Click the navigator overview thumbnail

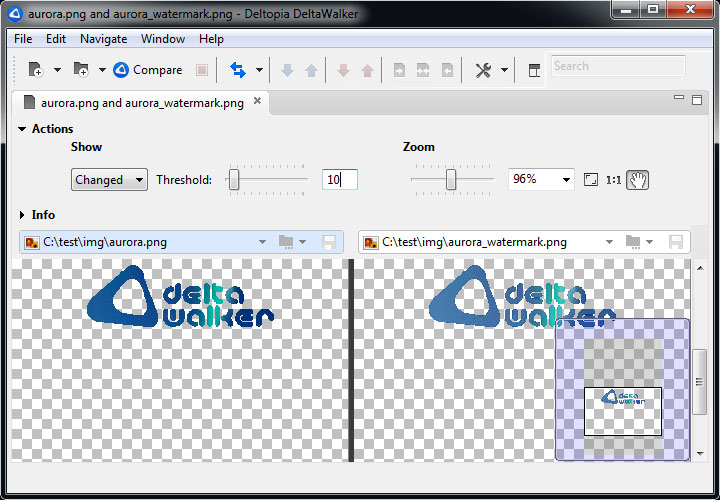click(622, 389)
